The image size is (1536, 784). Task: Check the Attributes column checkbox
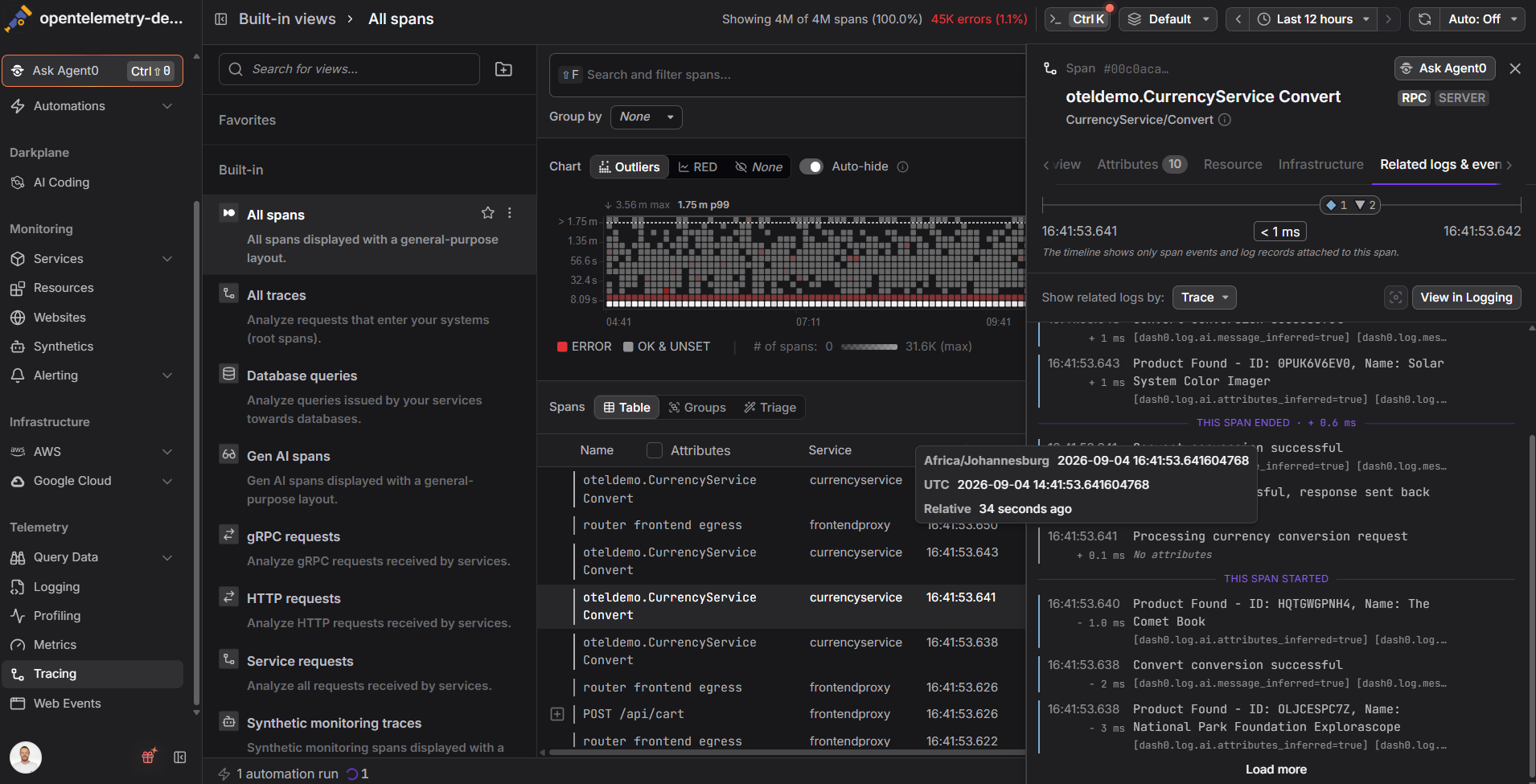point(655,450)
